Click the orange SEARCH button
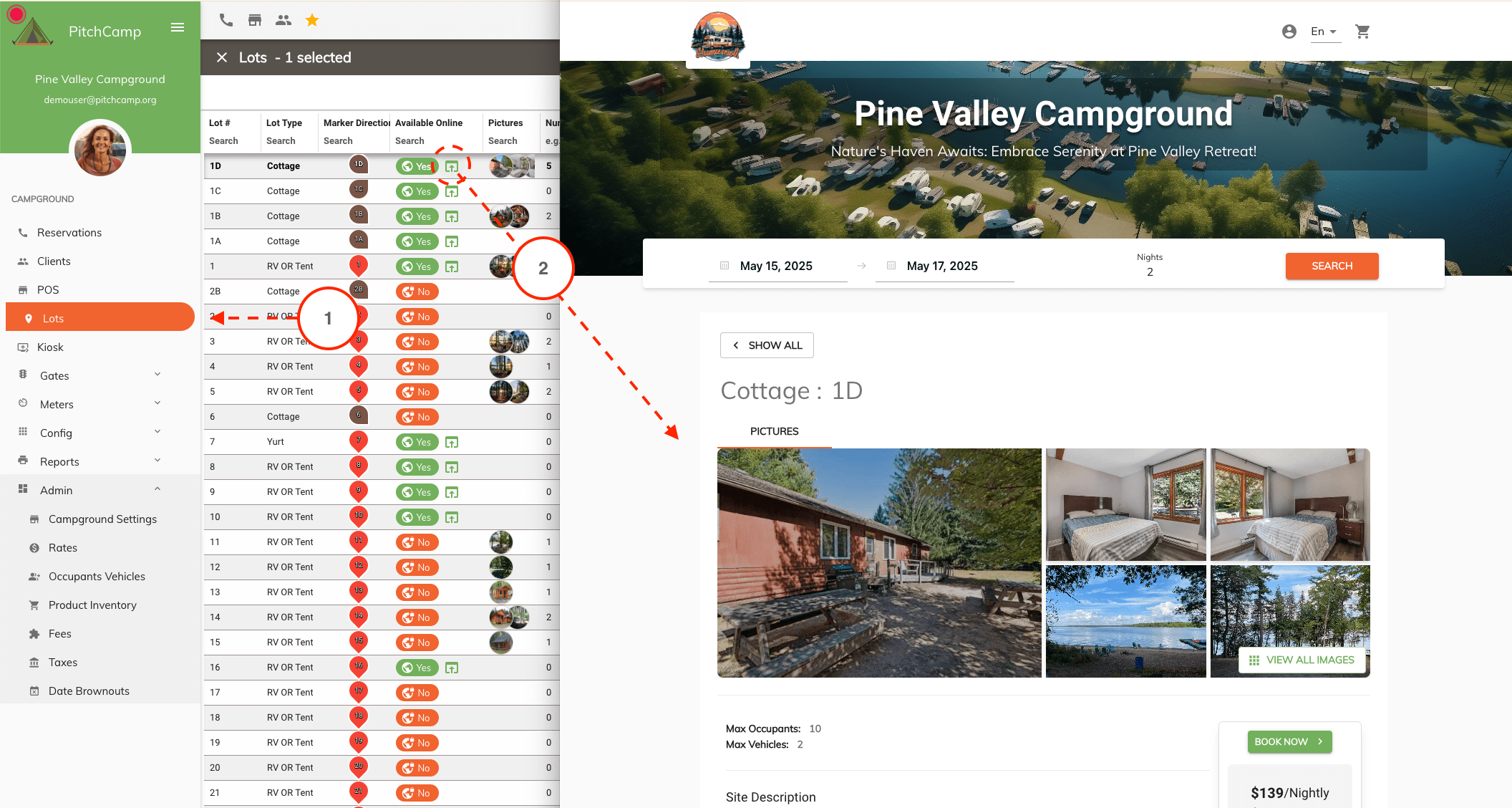This screenshot has width=1512, height=808. (x=1332, y=266)
